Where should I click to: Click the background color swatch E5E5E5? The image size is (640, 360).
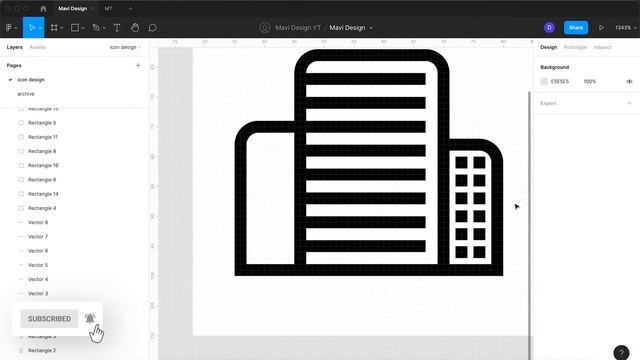544,82
